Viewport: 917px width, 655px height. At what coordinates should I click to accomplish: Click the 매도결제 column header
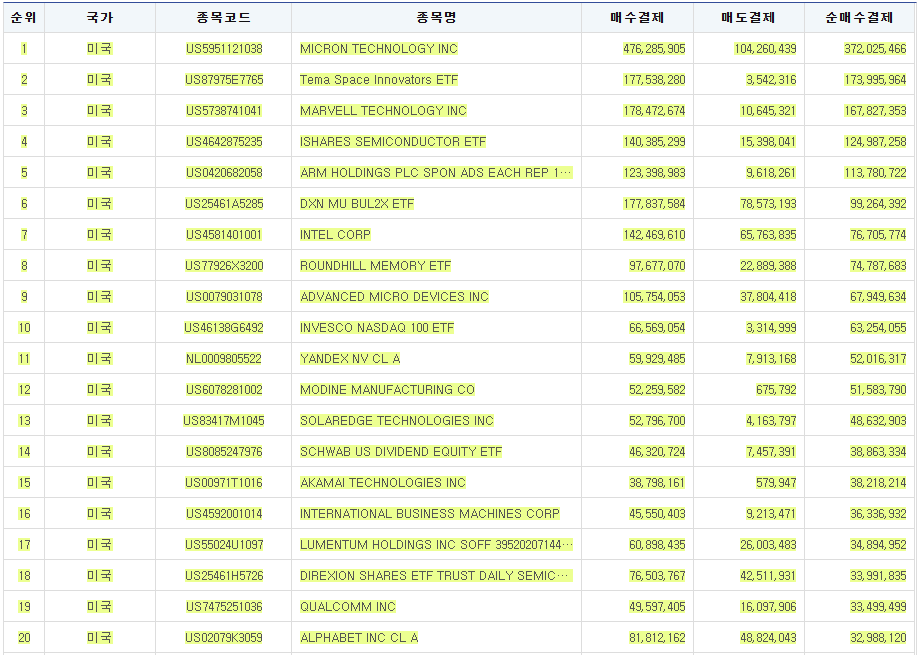coord(749,18)
